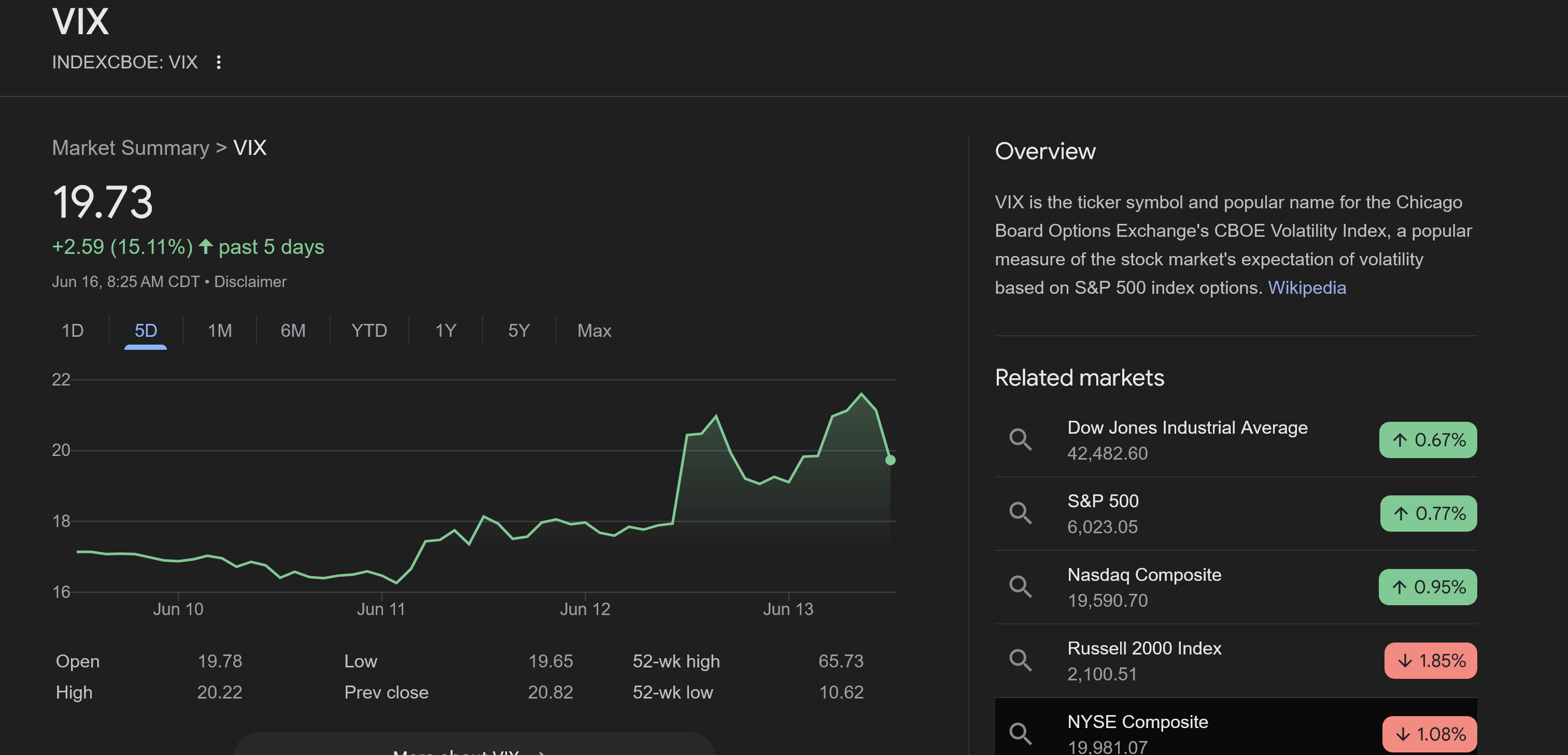Screen dimensions: 1568x755
Task: Click the Jun 12 date label
Action: 584,609
